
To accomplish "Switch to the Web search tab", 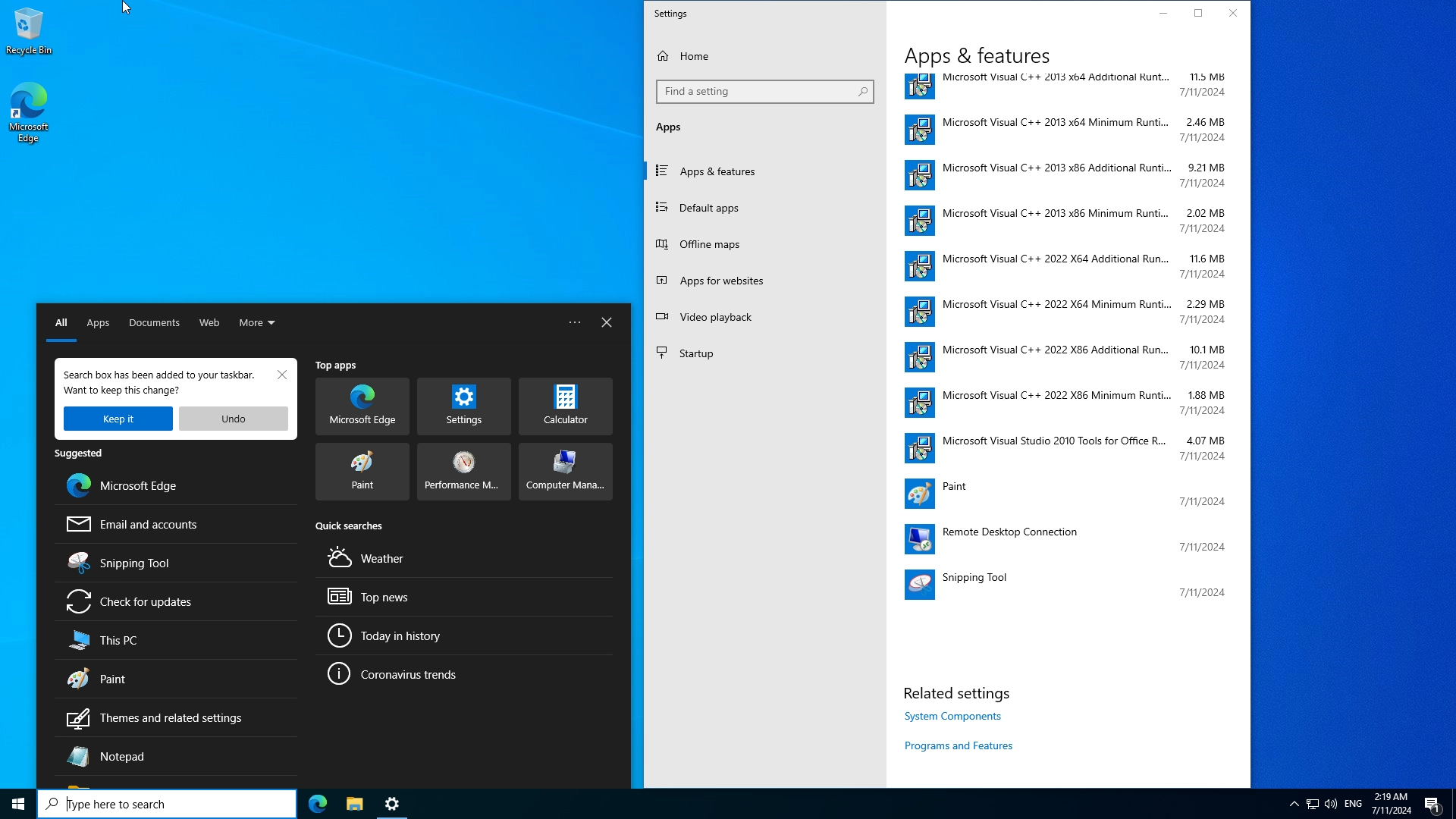I will pos(209,322).
